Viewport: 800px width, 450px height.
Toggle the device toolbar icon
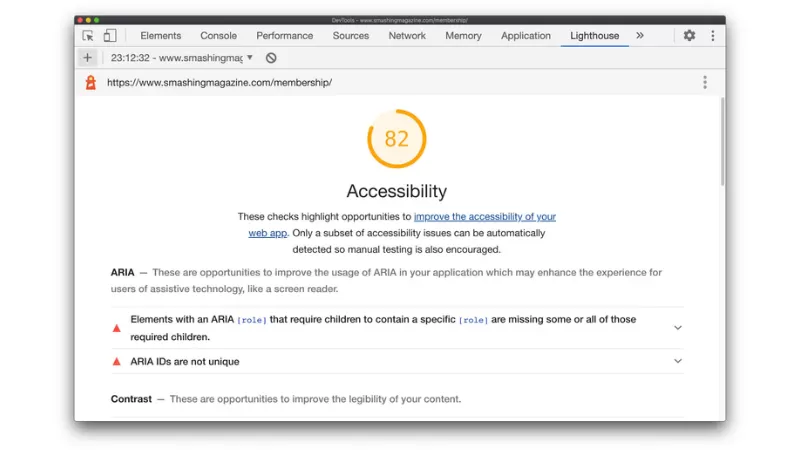[110, 36]
